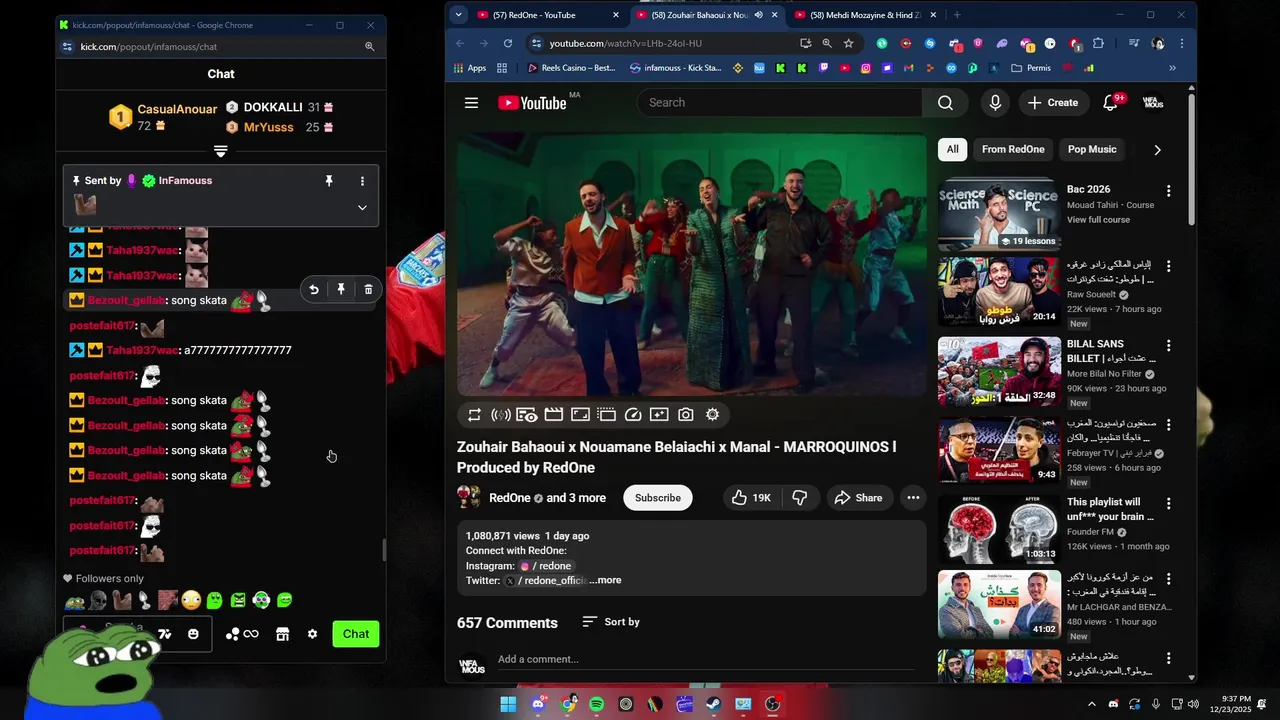Pin message icon in Kick pinned header
The width and height of the screenshot is (1280, 720).
(x=328, y=181)
